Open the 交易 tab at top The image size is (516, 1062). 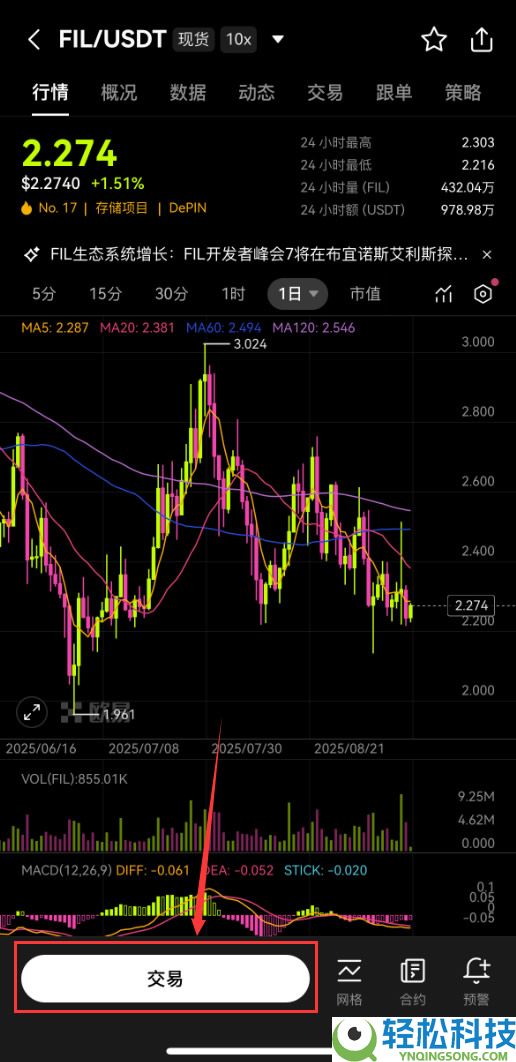pos(325,92)
